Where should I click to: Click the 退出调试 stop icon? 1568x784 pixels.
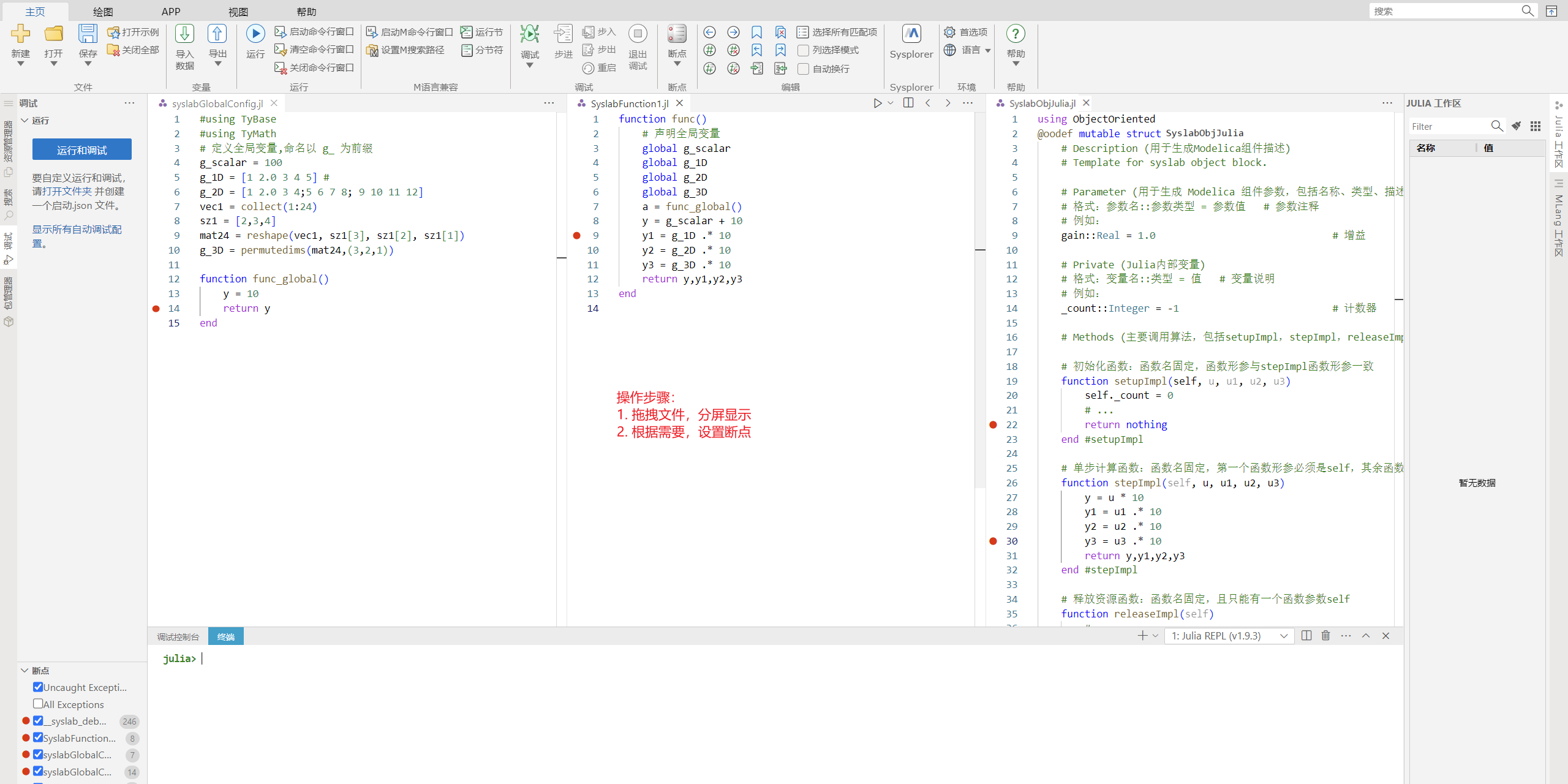(638, 34)
